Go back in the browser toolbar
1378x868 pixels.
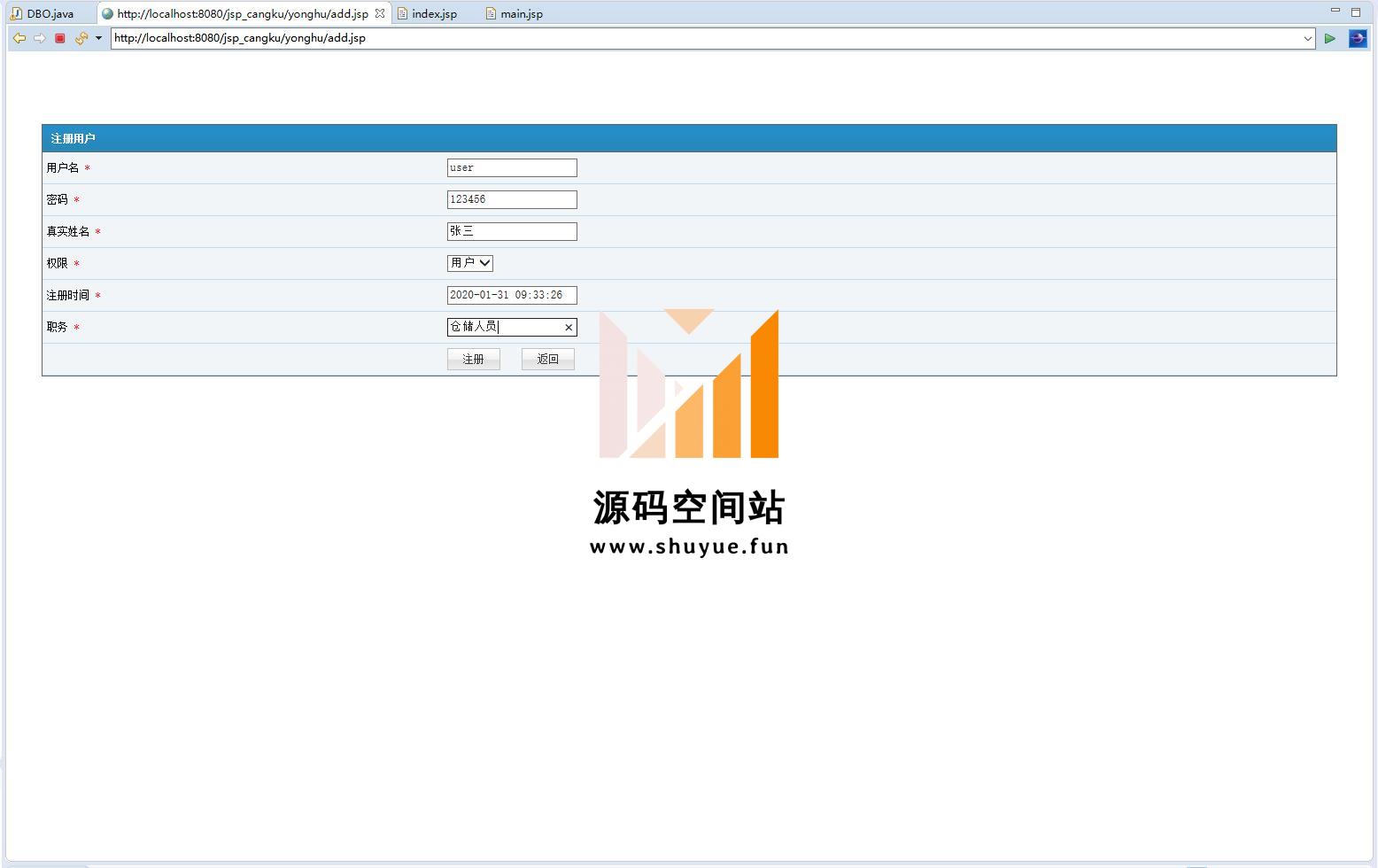click(x=19, y=38)
